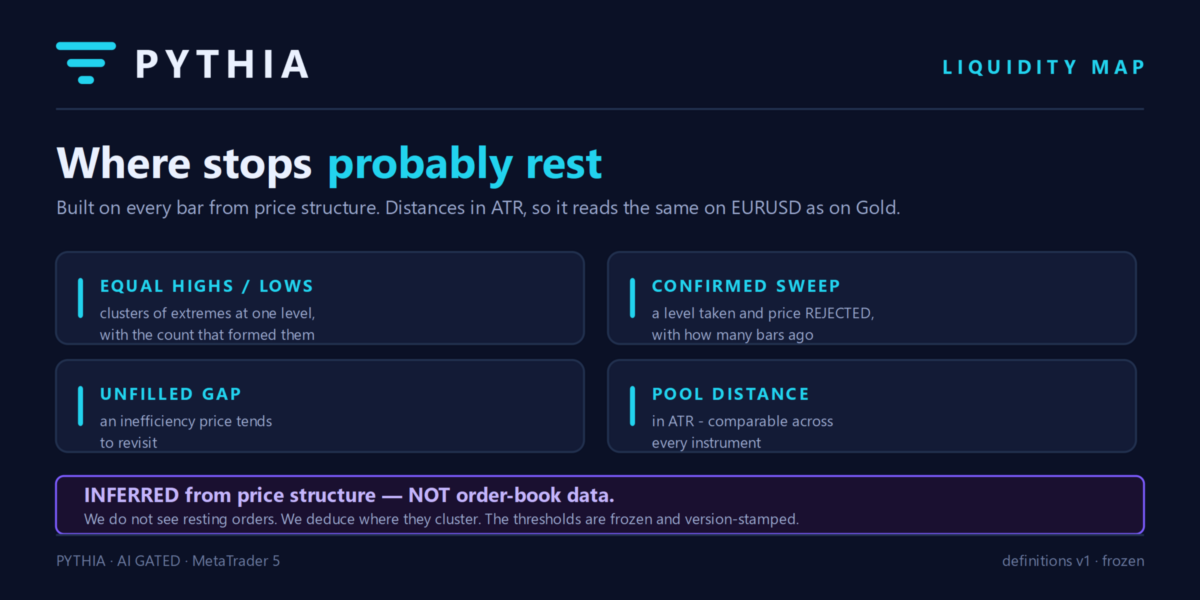Click the cyan bar beside Equal Highs / Lows
Image resolution: width=1200 pixels, height=600 pixels.
click(80, 298)
